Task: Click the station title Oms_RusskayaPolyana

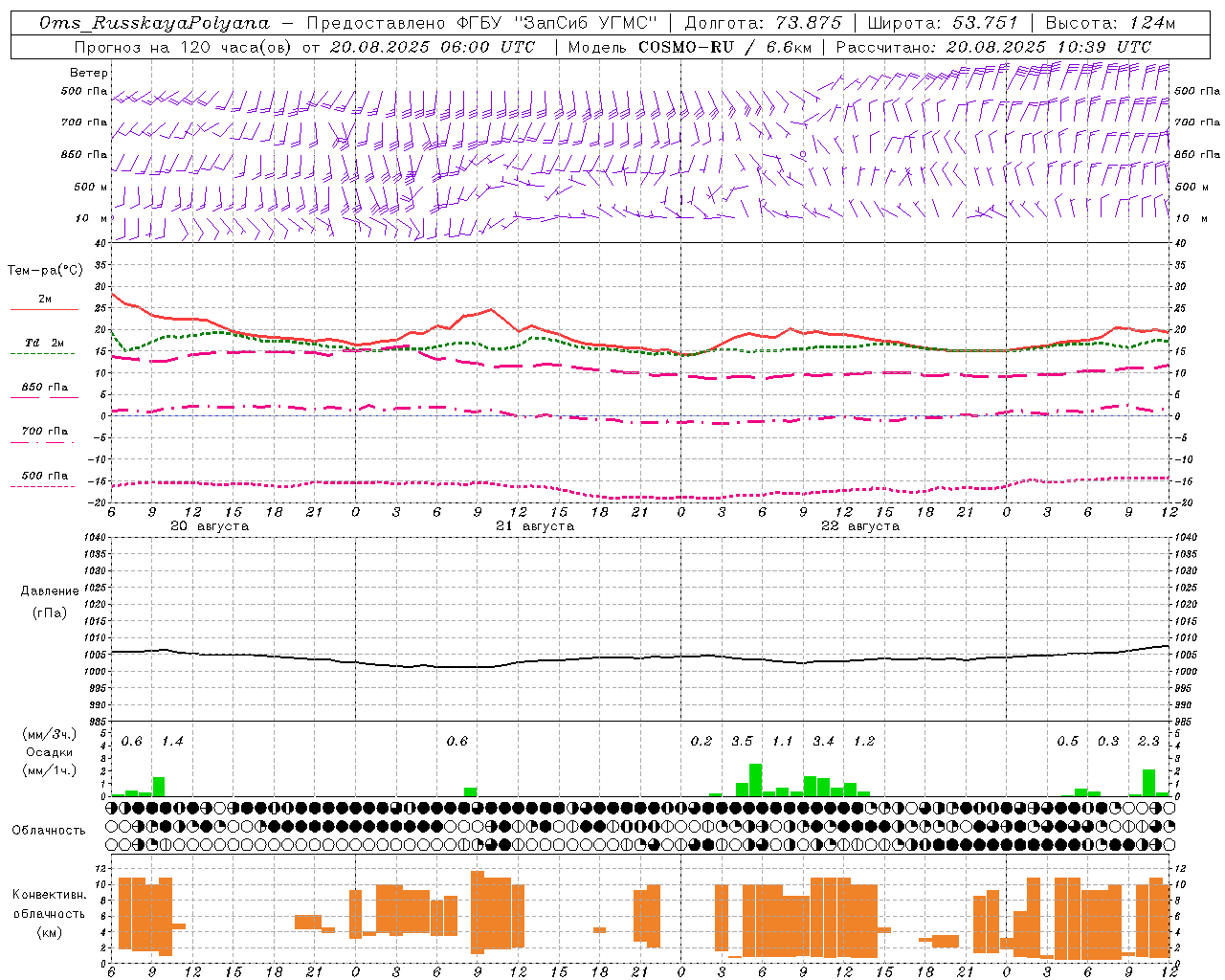Action: point(155,23)
